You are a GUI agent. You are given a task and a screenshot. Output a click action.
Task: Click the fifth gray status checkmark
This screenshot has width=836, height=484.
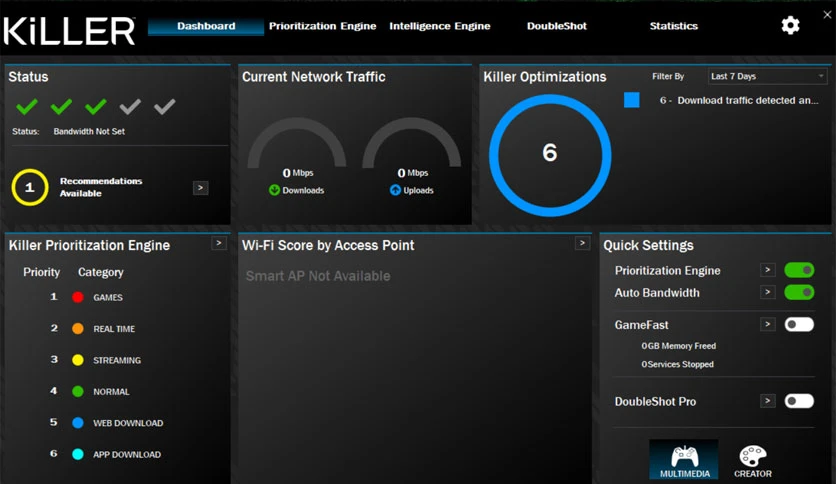click(x=165, y=107)
